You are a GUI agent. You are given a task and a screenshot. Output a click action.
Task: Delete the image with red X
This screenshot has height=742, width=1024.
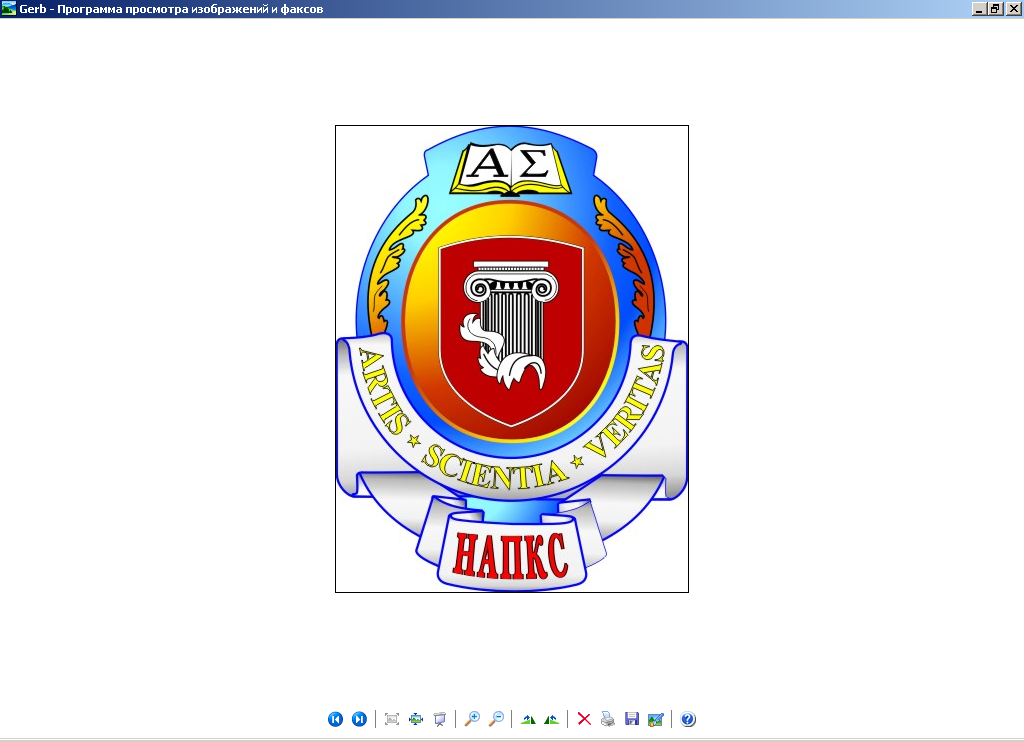point(584,719)
